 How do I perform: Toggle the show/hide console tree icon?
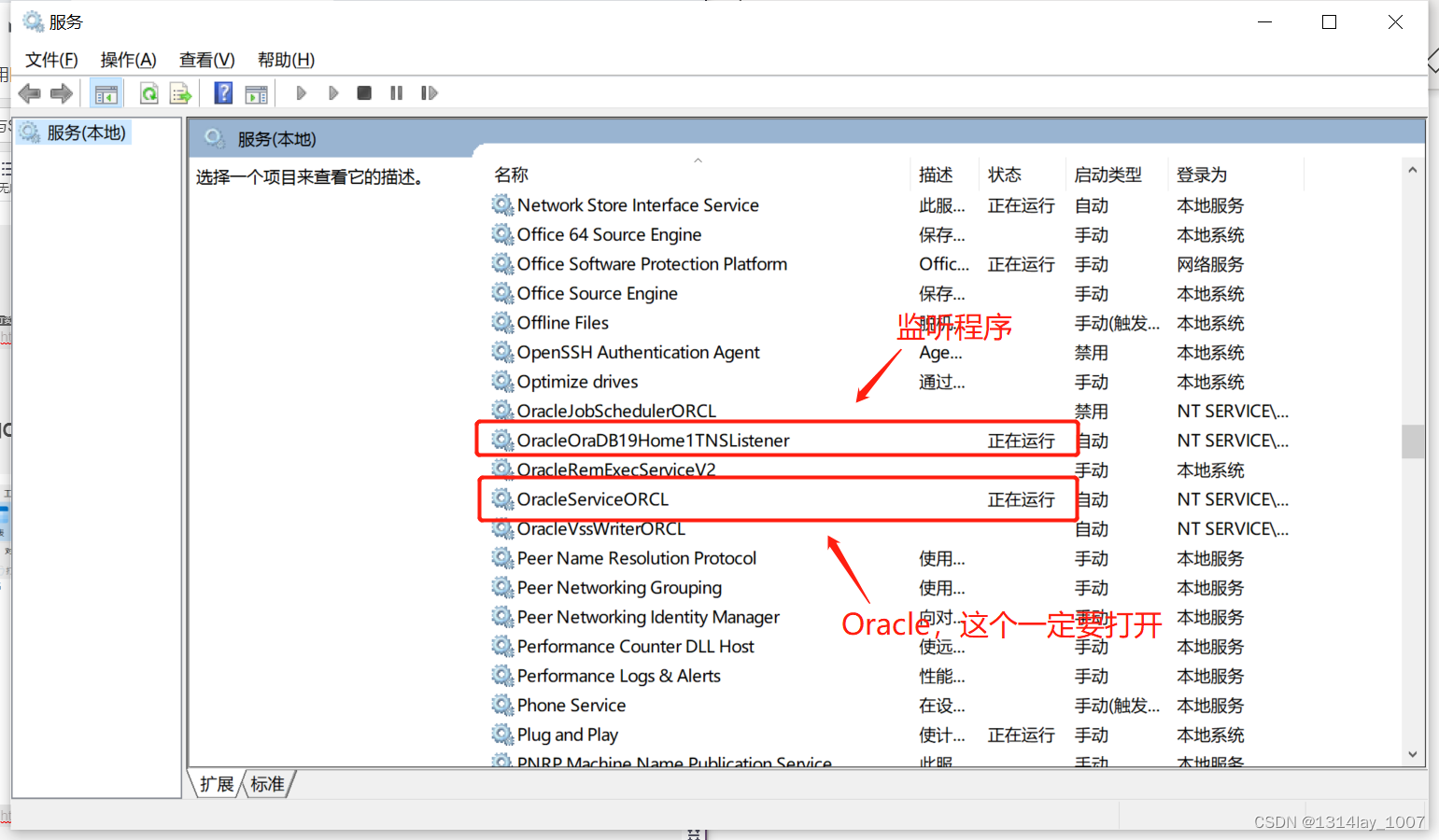[x=106, y=93]
